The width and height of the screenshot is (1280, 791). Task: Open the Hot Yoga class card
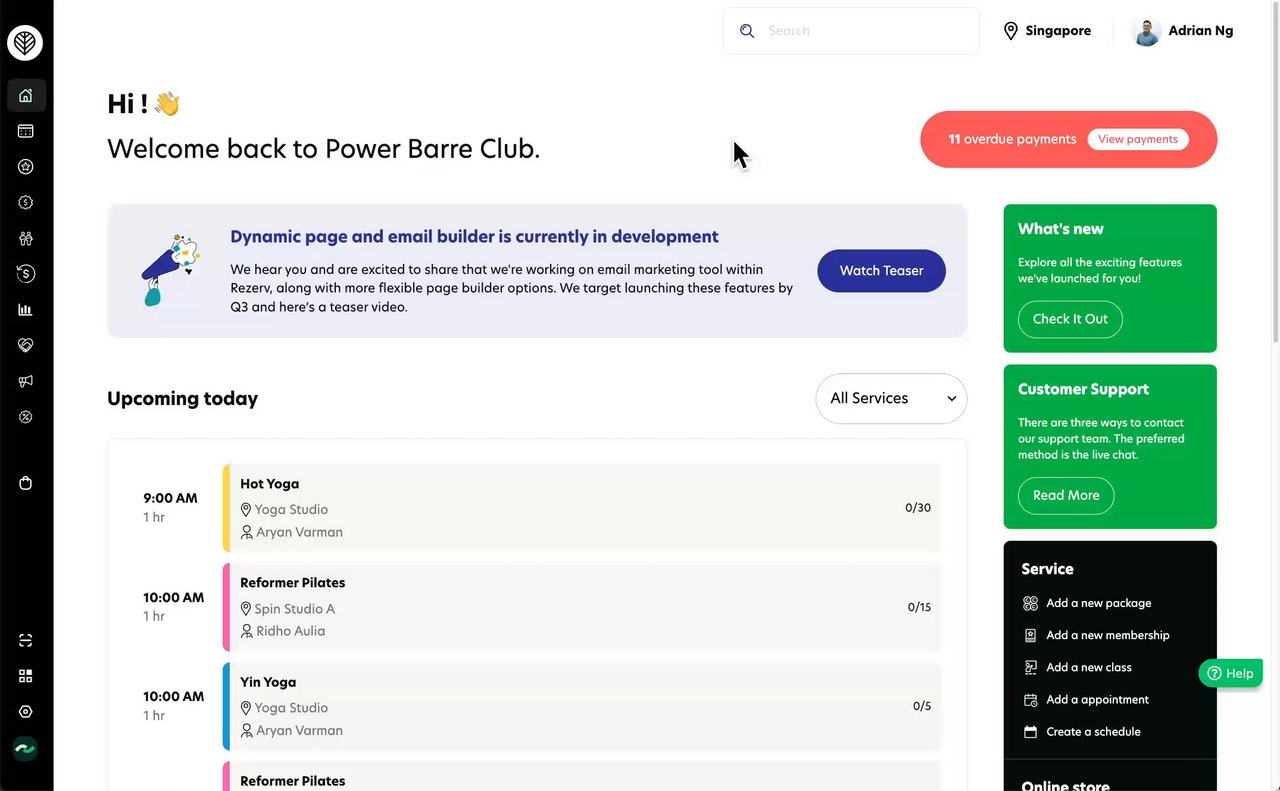click(581, 507)
